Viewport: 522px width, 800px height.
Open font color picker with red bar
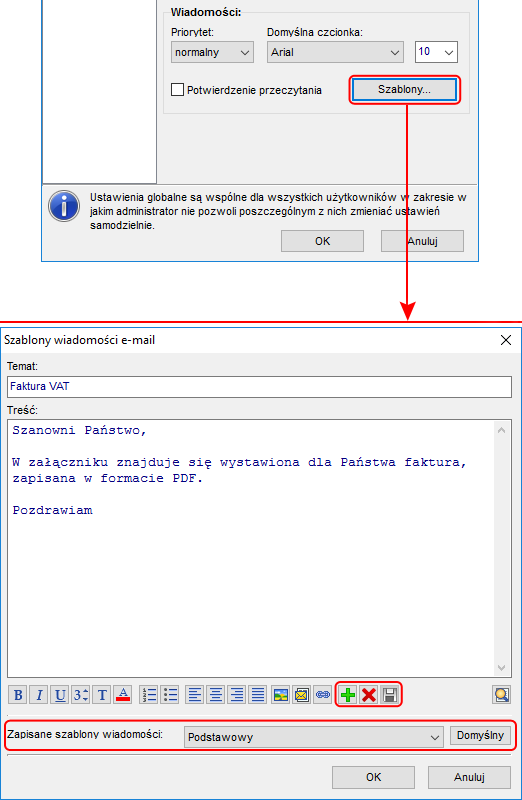coord(123,695)
